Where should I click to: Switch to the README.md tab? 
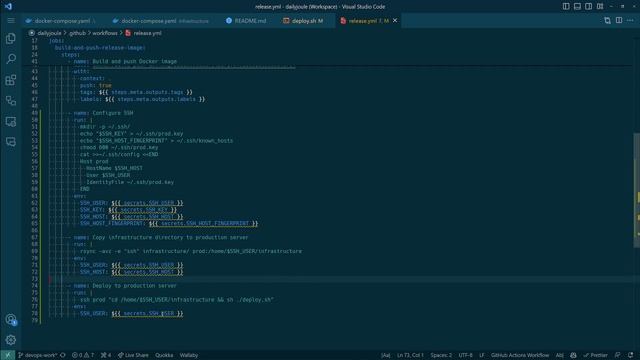(246, 21)
